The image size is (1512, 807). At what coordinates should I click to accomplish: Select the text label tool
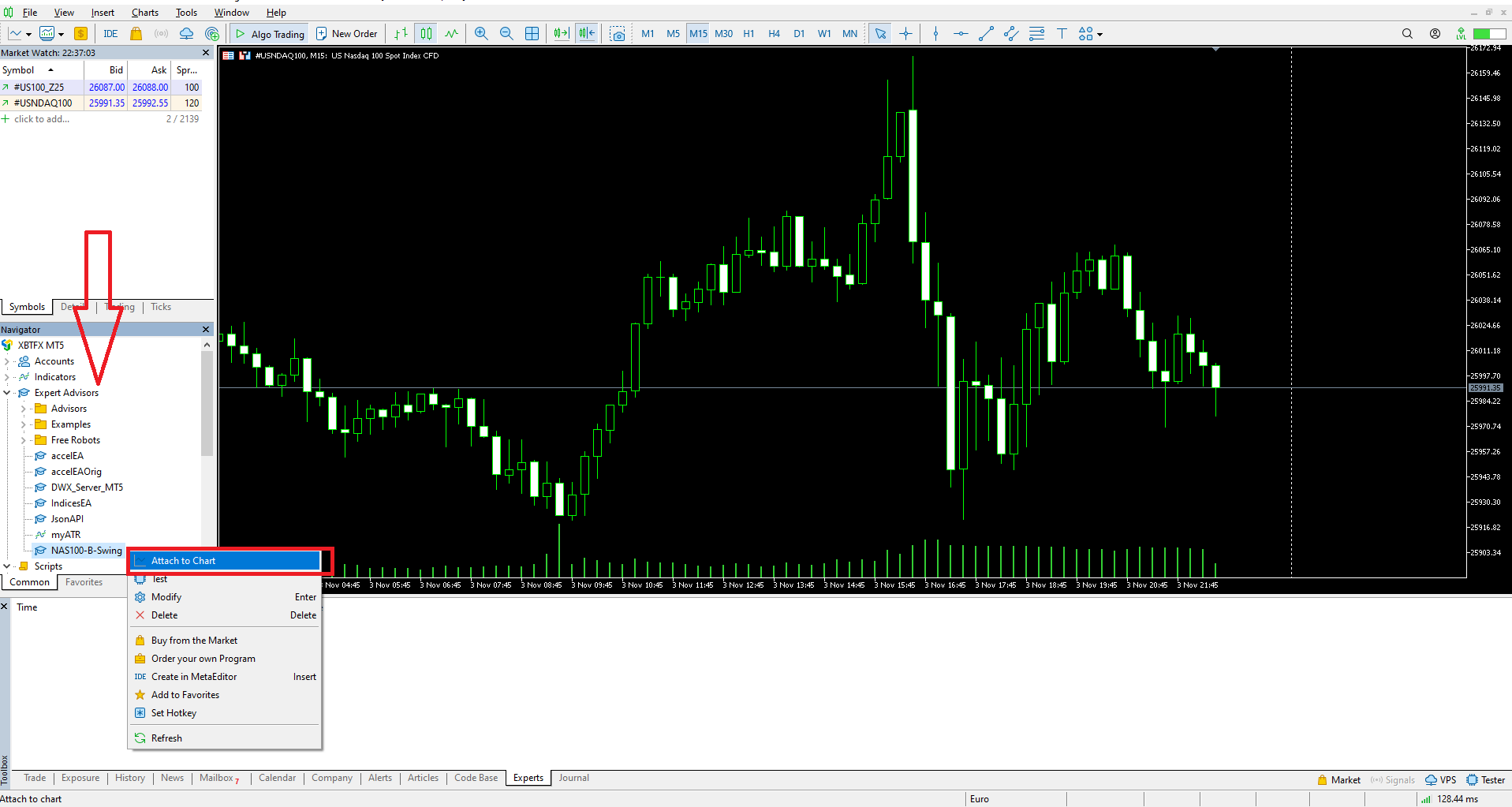point(1062,33)
